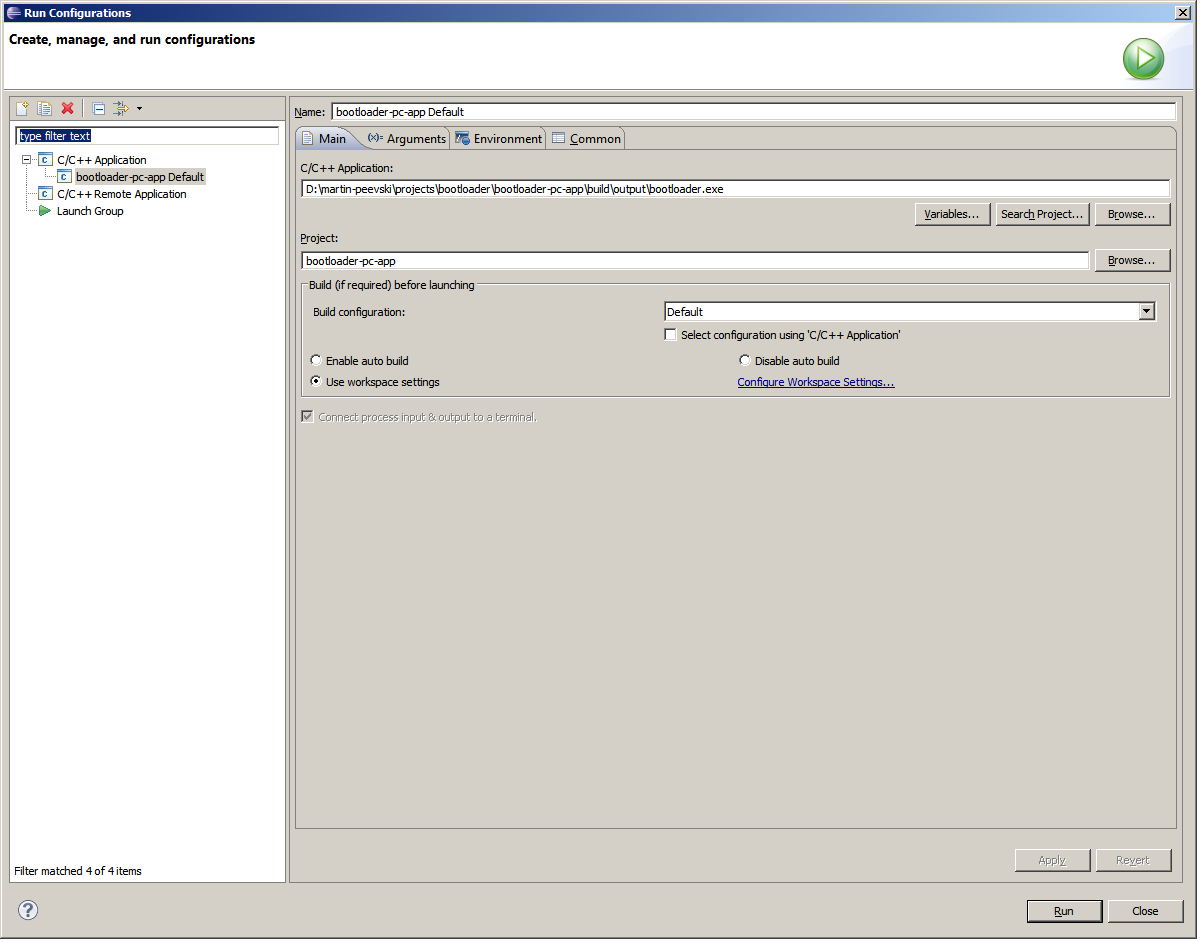Collapse the C/C++ Application tree node
The width and height of the screenshot is (1200, 942).
pos(27,160)
